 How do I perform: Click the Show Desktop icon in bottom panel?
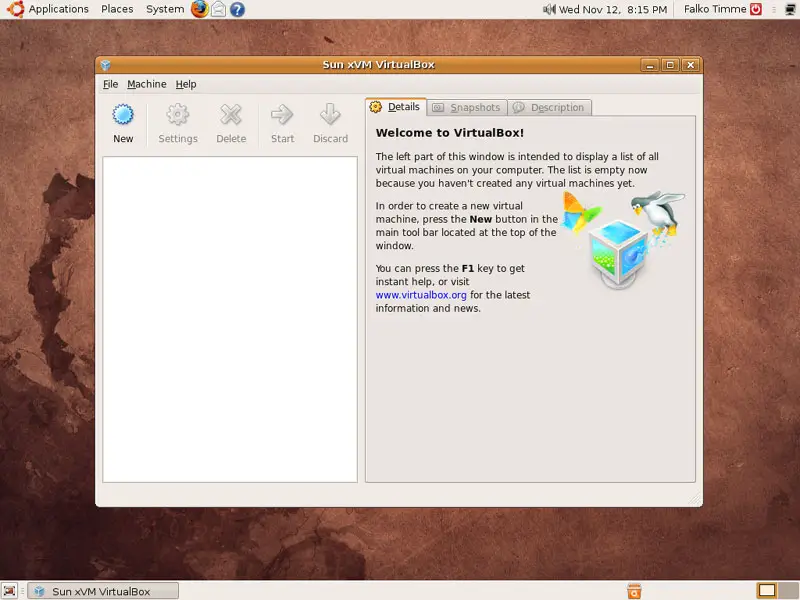[9, 591]
